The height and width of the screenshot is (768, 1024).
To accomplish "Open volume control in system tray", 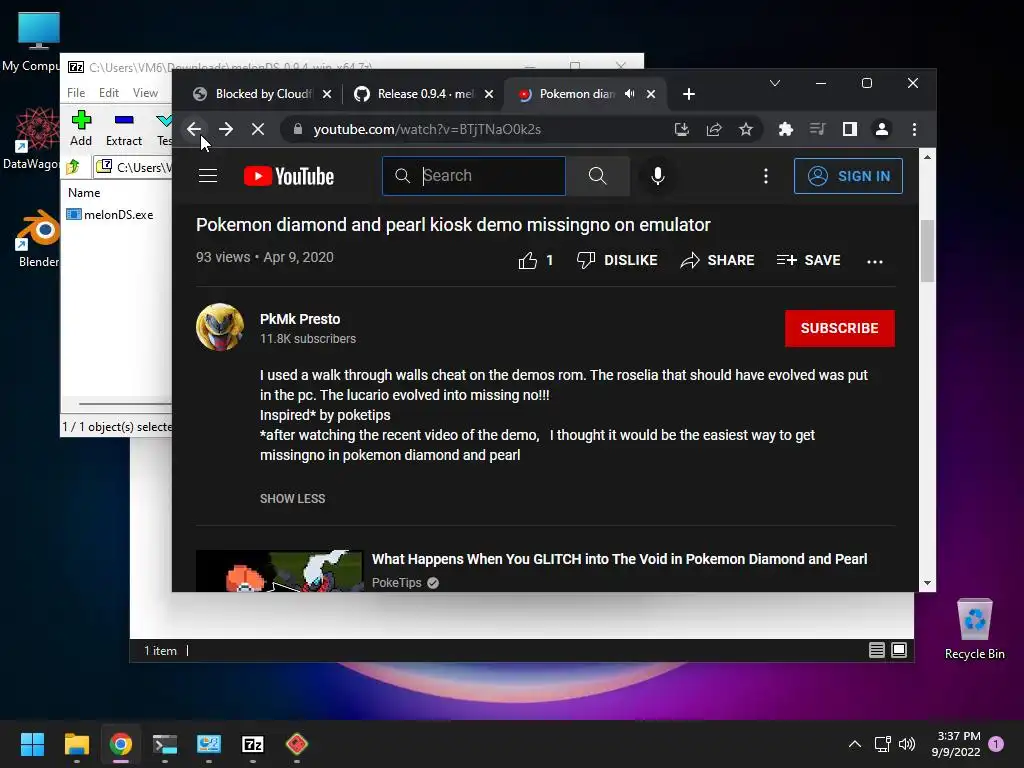I will pos(907,744).
